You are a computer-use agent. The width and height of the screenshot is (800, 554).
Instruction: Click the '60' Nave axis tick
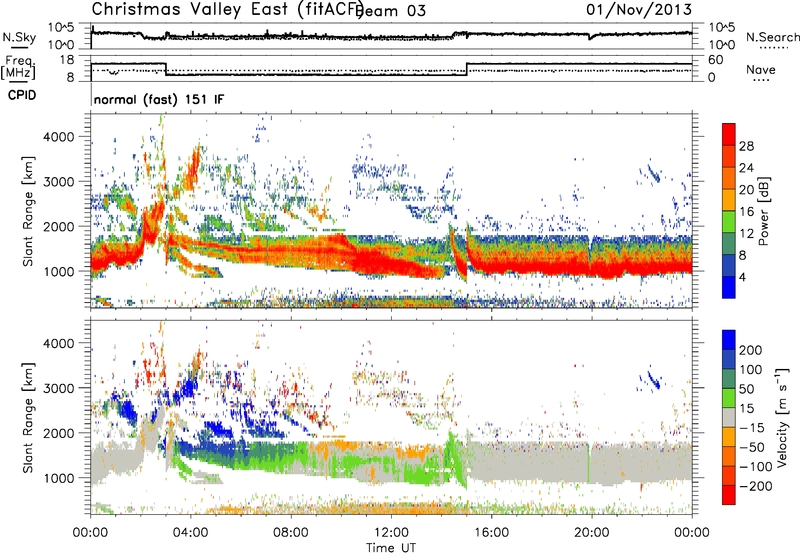[716, 60]
